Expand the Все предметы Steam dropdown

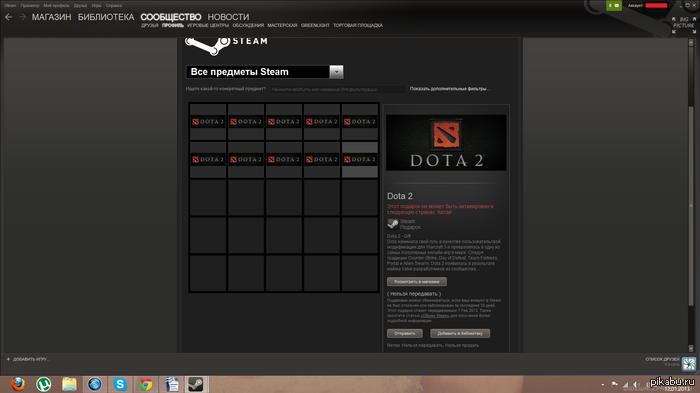[336, 72]
